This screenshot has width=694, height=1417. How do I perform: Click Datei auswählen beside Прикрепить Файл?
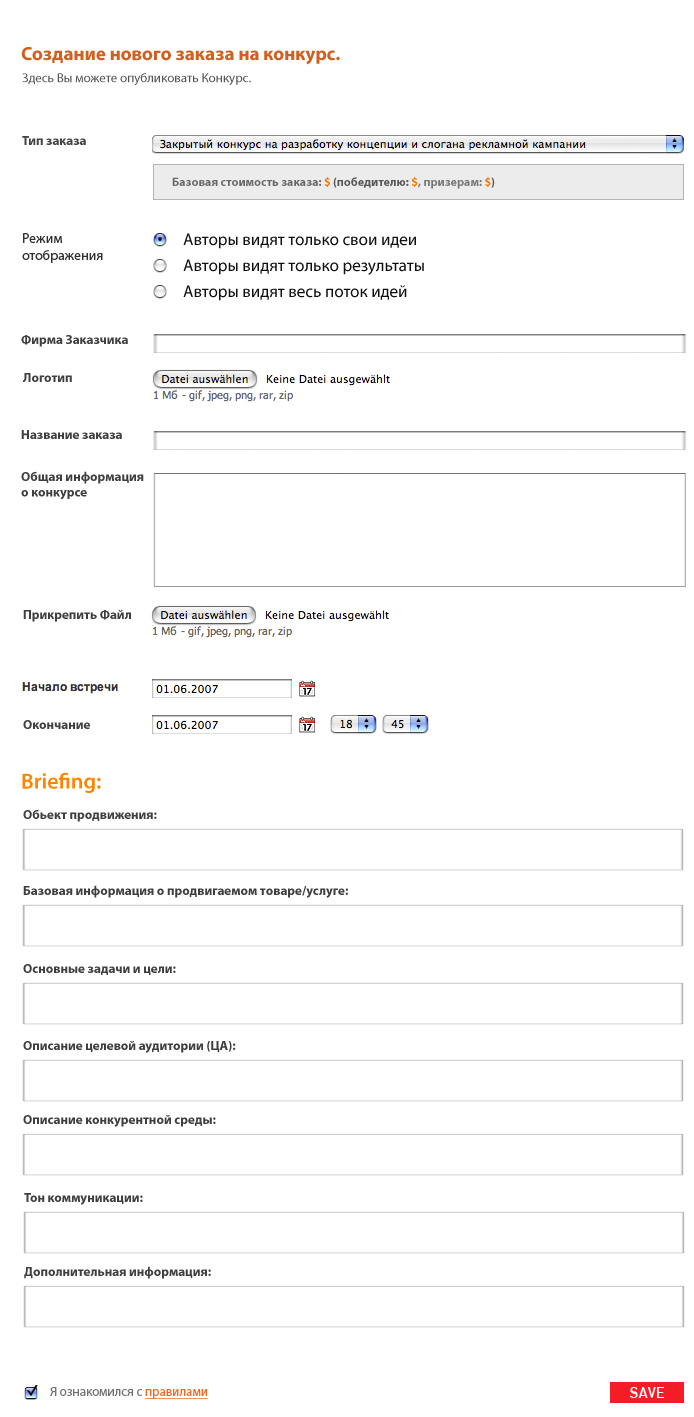(203, 614)
